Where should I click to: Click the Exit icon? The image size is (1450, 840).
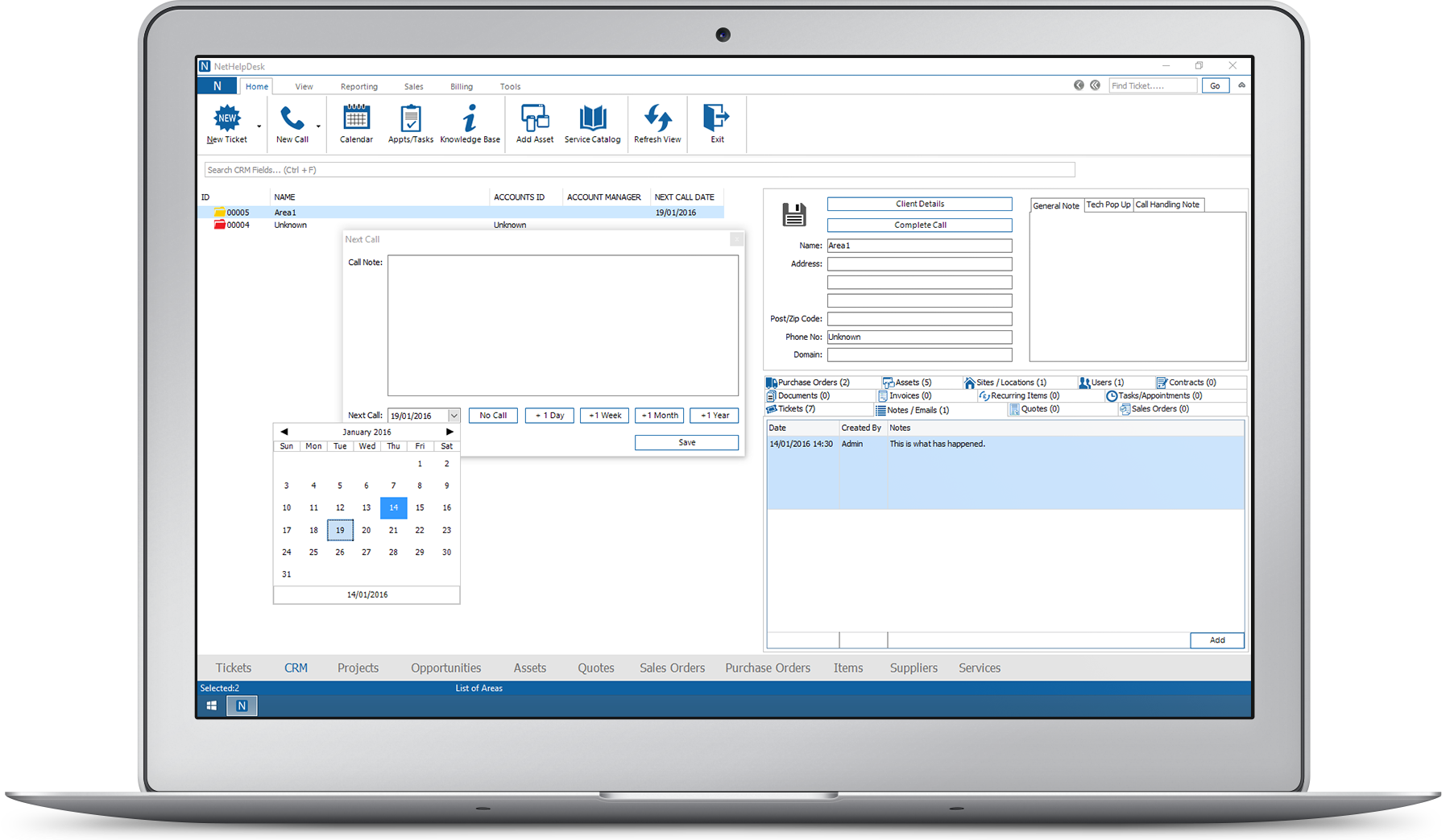[716, 118]
